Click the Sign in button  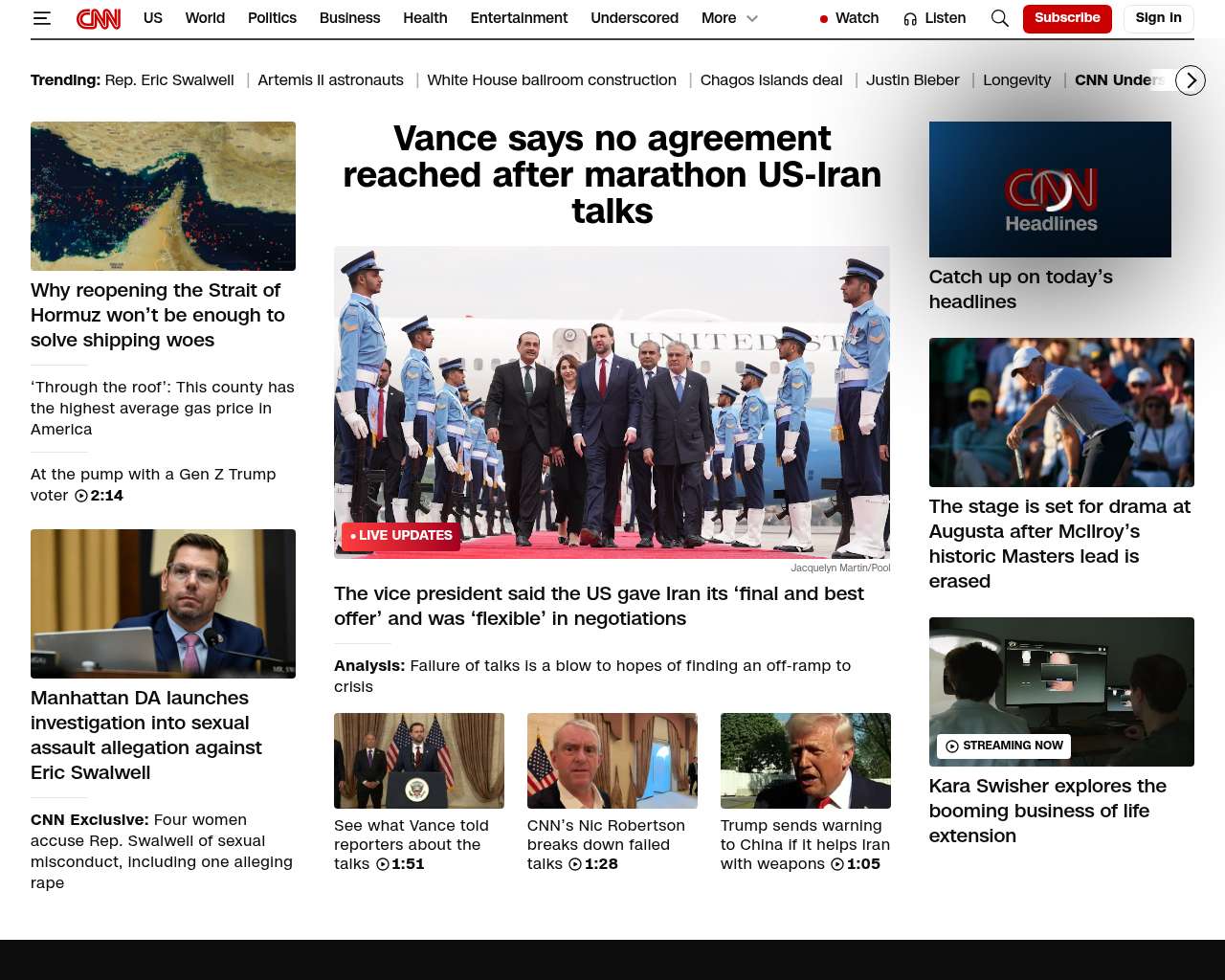click(1158, 18)
